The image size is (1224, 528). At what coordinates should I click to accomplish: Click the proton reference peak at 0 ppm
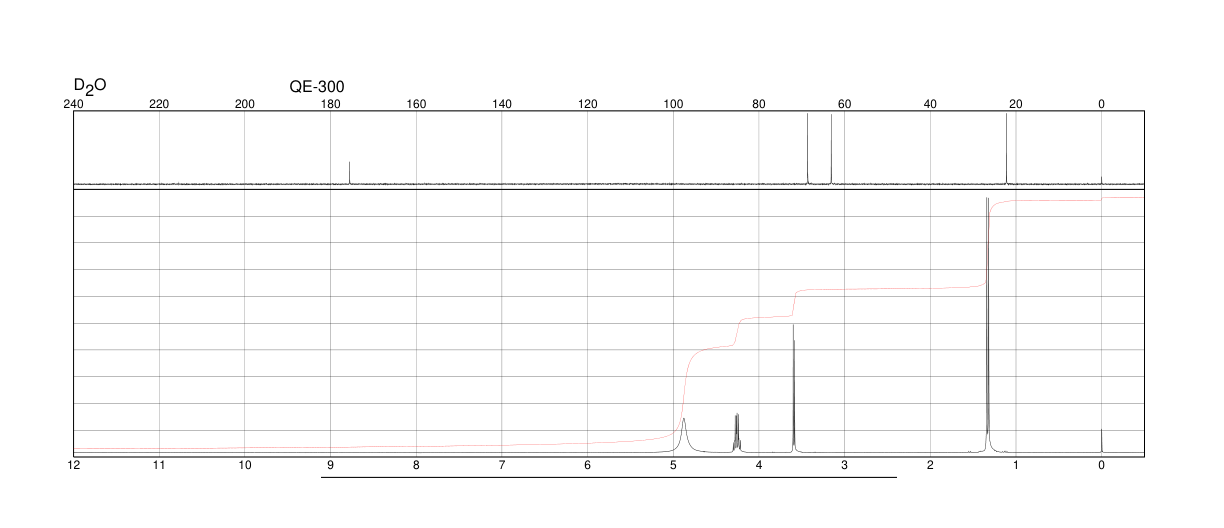pos(1101,441)
